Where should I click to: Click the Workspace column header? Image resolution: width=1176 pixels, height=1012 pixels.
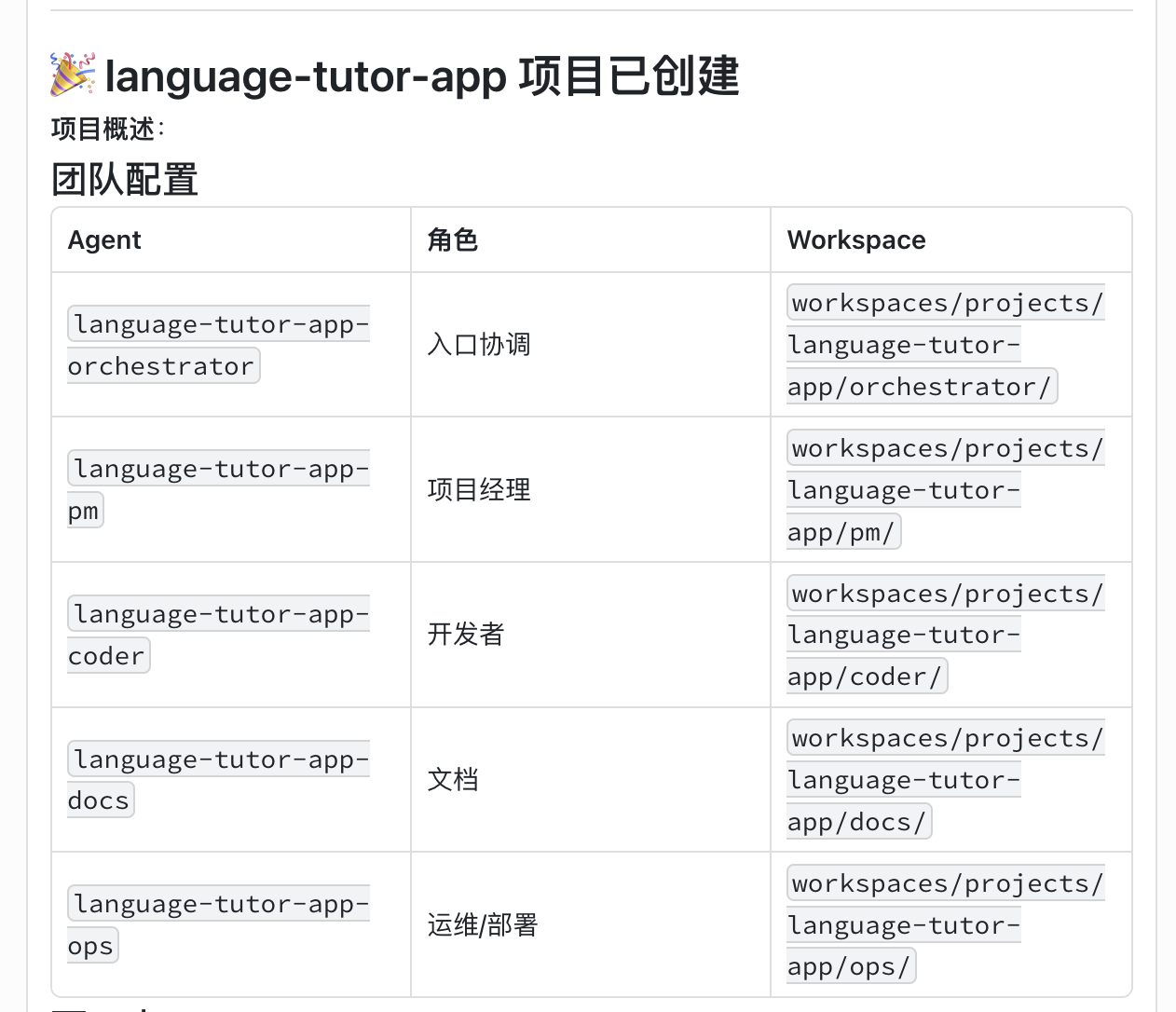point(855,240)
